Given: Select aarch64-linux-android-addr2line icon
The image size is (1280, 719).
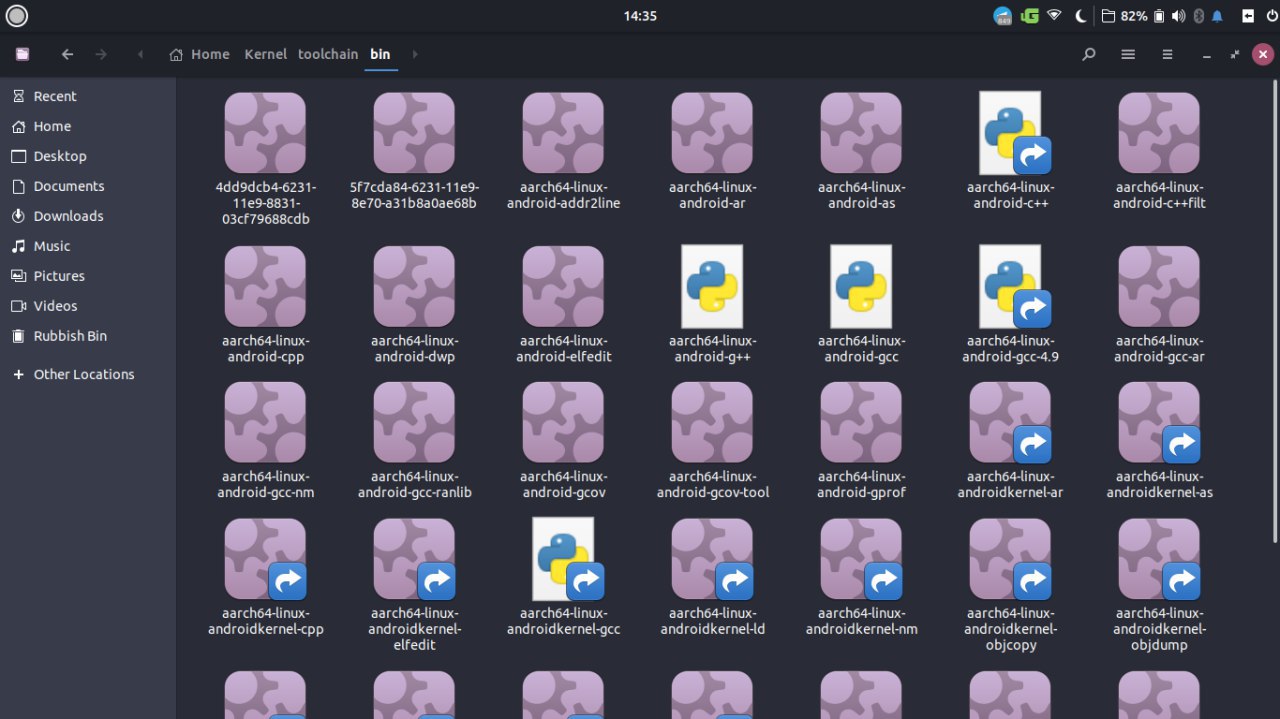Looking at the screenshot, I should 563,133.
